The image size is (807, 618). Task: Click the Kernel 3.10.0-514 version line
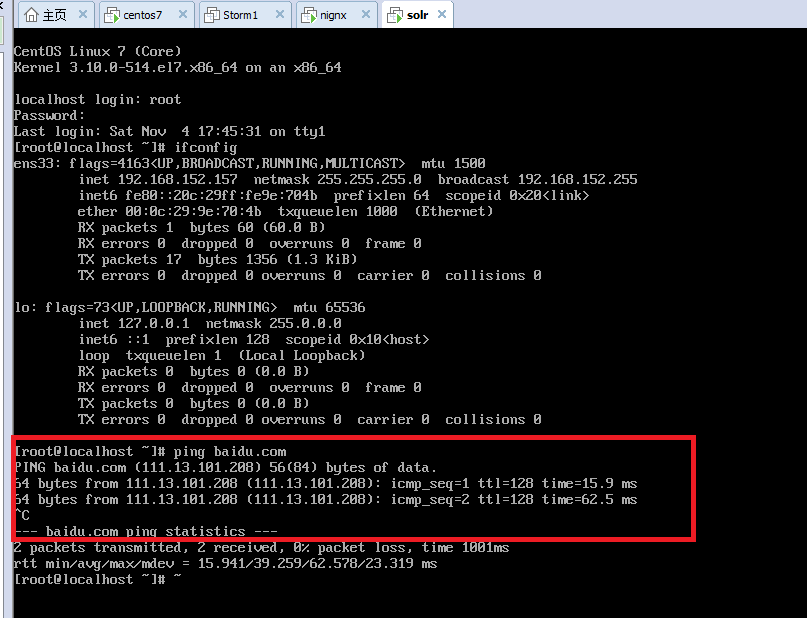click(x=178, y=67)
